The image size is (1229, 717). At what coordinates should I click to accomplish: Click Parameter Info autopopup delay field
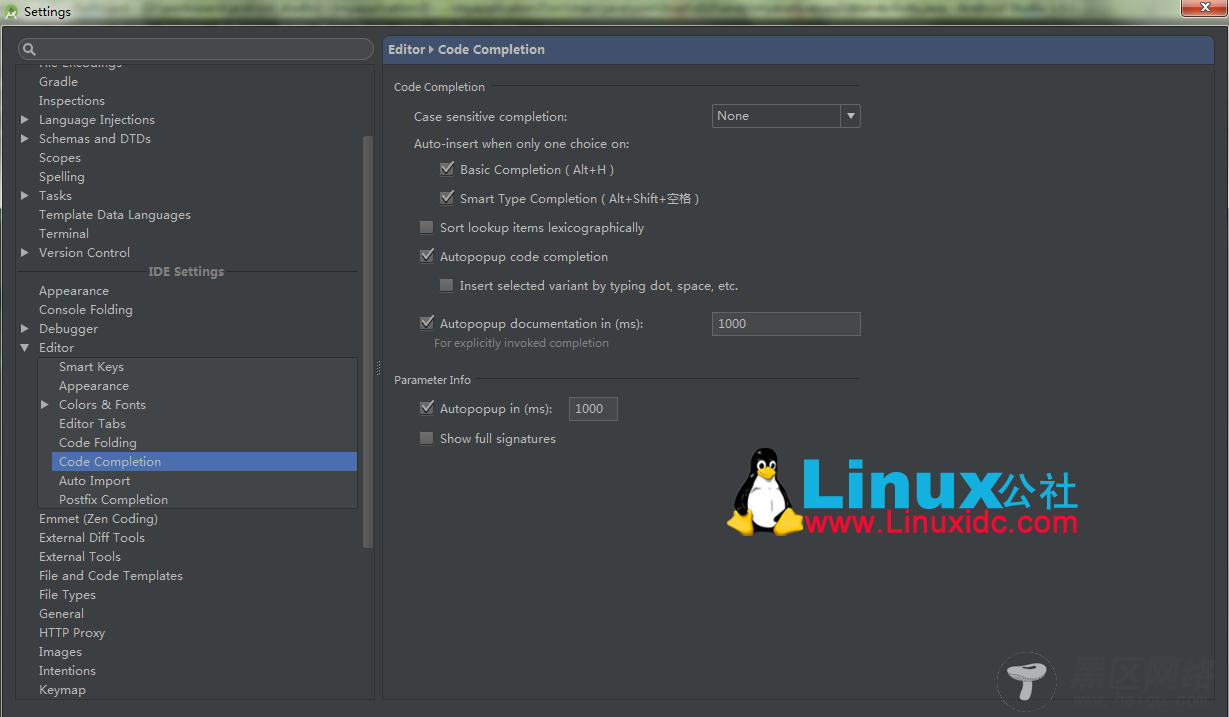[593, 409]
